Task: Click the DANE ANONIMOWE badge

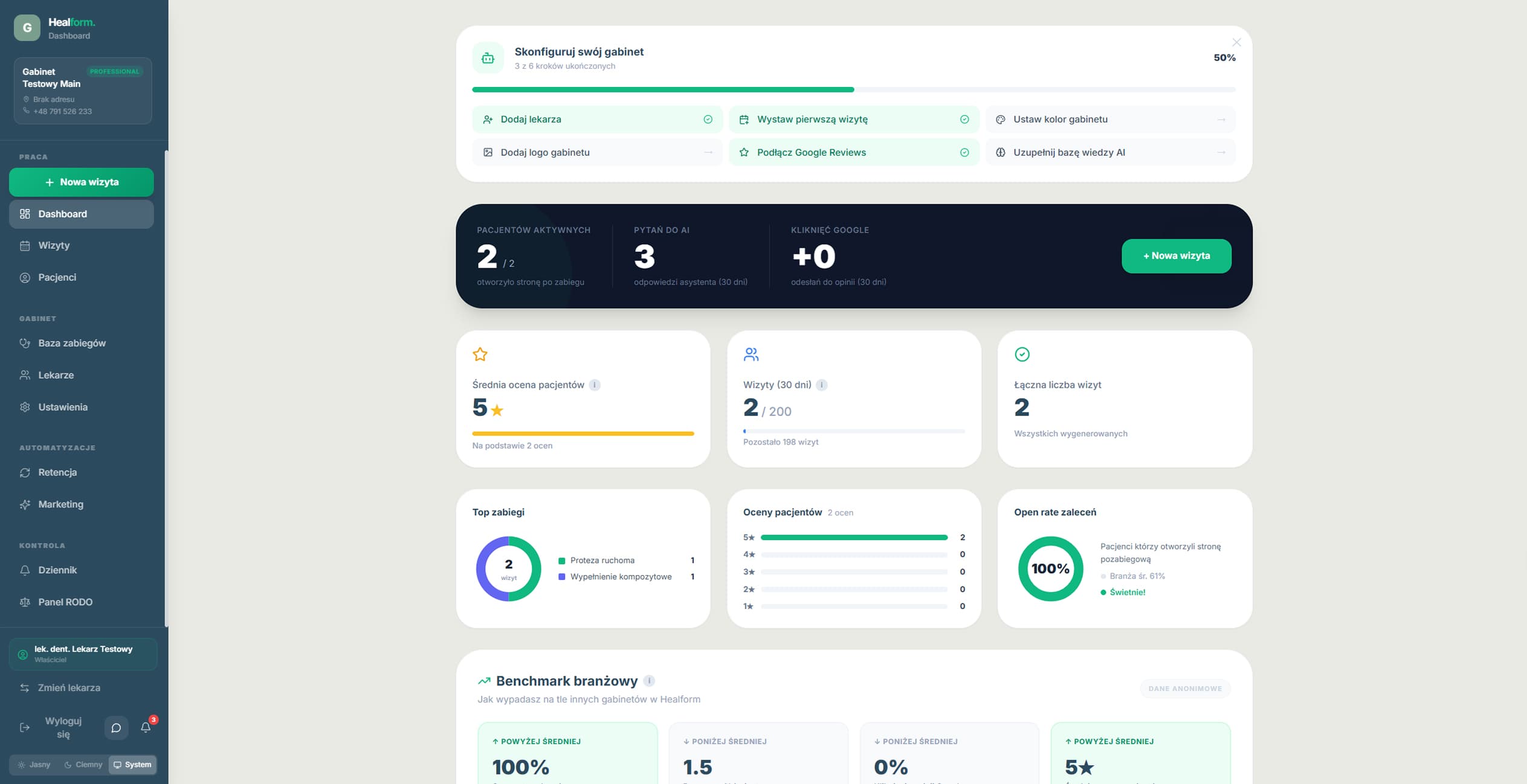Action: [1185, 689]
